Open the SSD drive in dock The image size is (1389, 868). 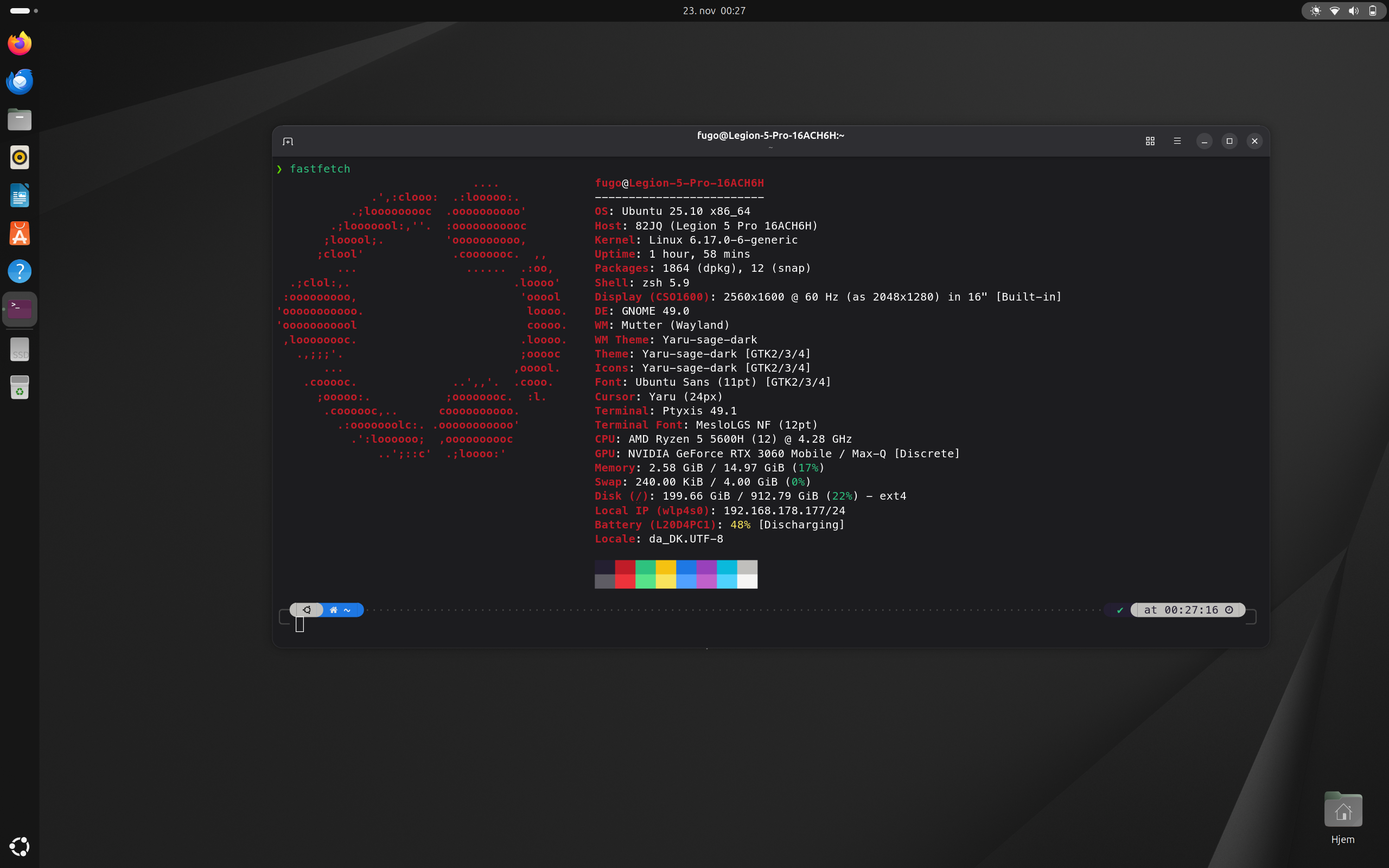[20, 349]
